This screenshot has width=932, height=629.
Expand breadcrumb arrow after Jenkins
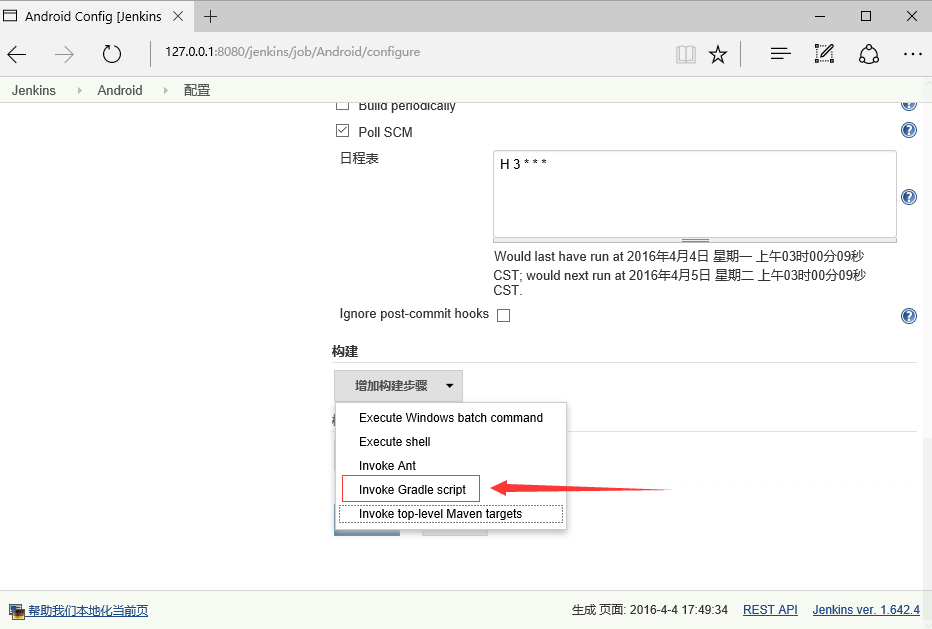[x=79, y=90]
